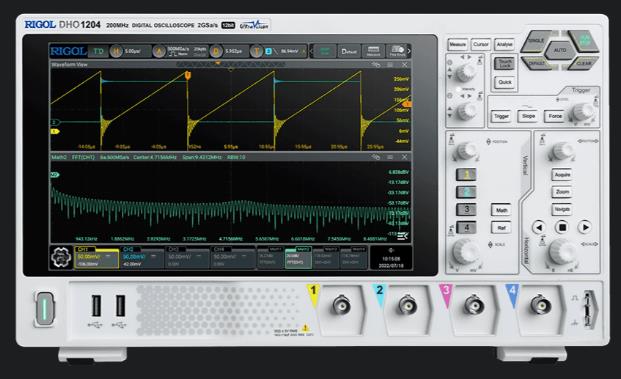
Task: Click the vertical position knob
Action: pos(466,151)
